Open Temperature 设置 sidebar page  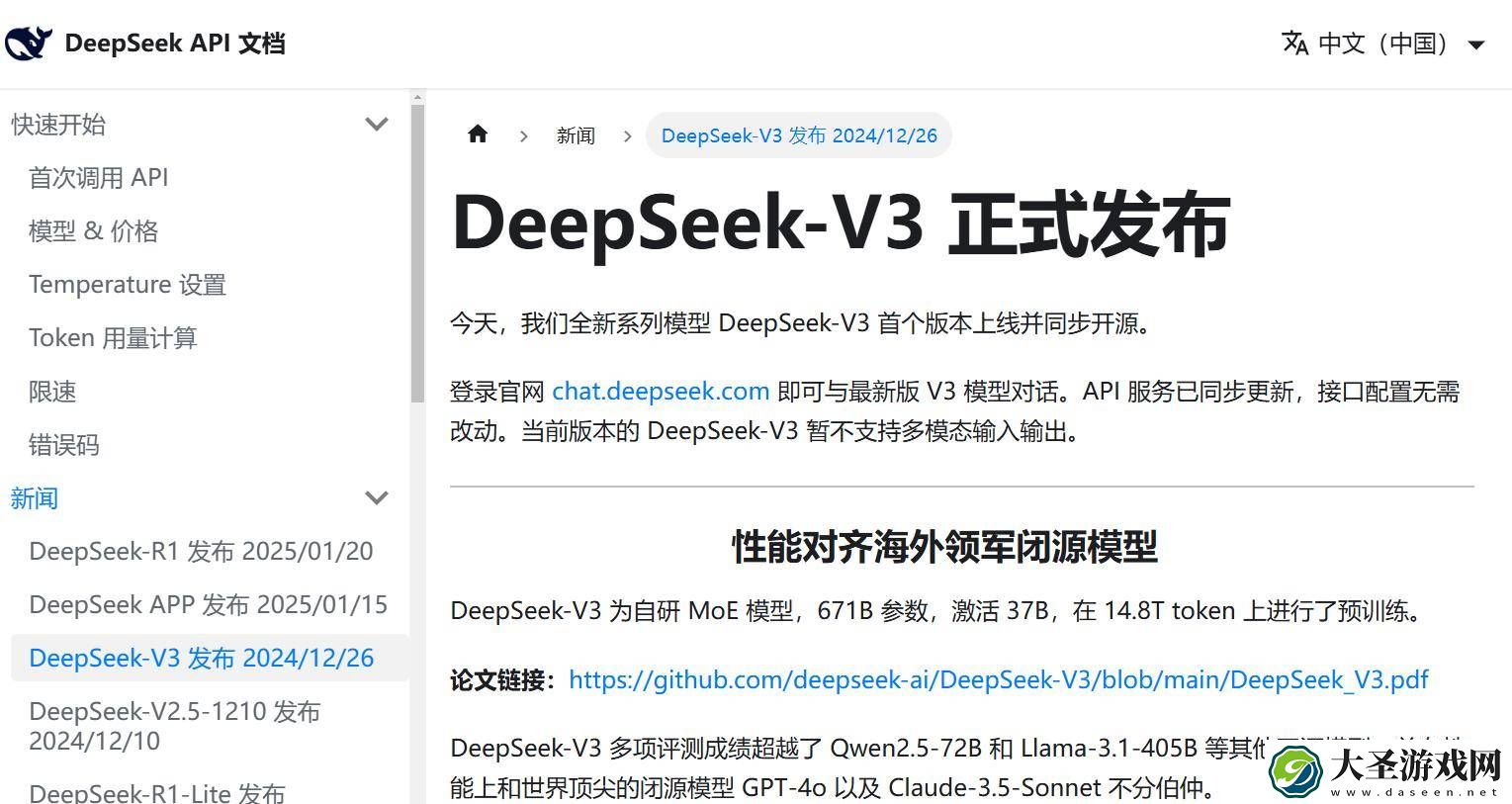tap(128, 285)
